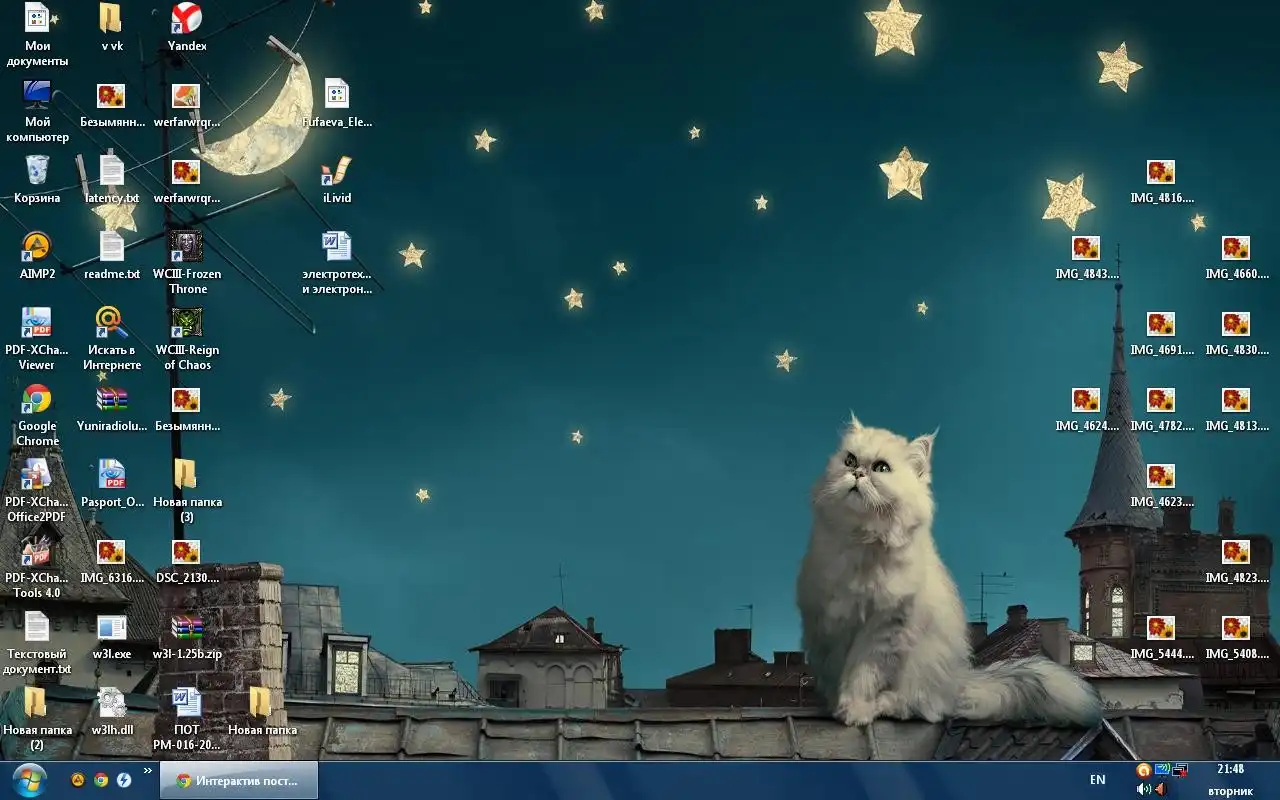
Task: Launch AIMP2 from the desktop
Action: point(37,248)
